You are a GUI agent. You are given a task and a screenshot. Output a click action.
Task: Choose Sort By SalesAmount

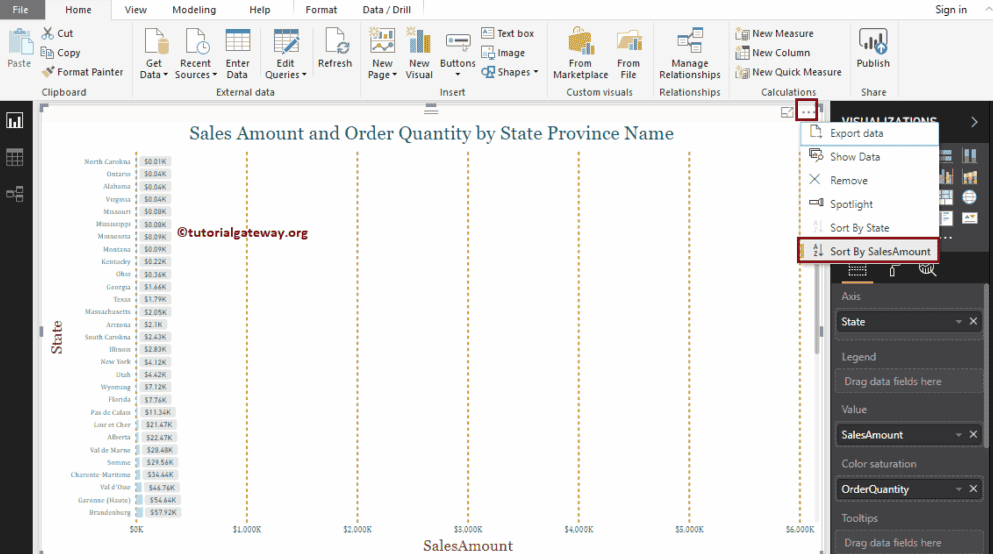pyautogui.click(x=870, y=251)
